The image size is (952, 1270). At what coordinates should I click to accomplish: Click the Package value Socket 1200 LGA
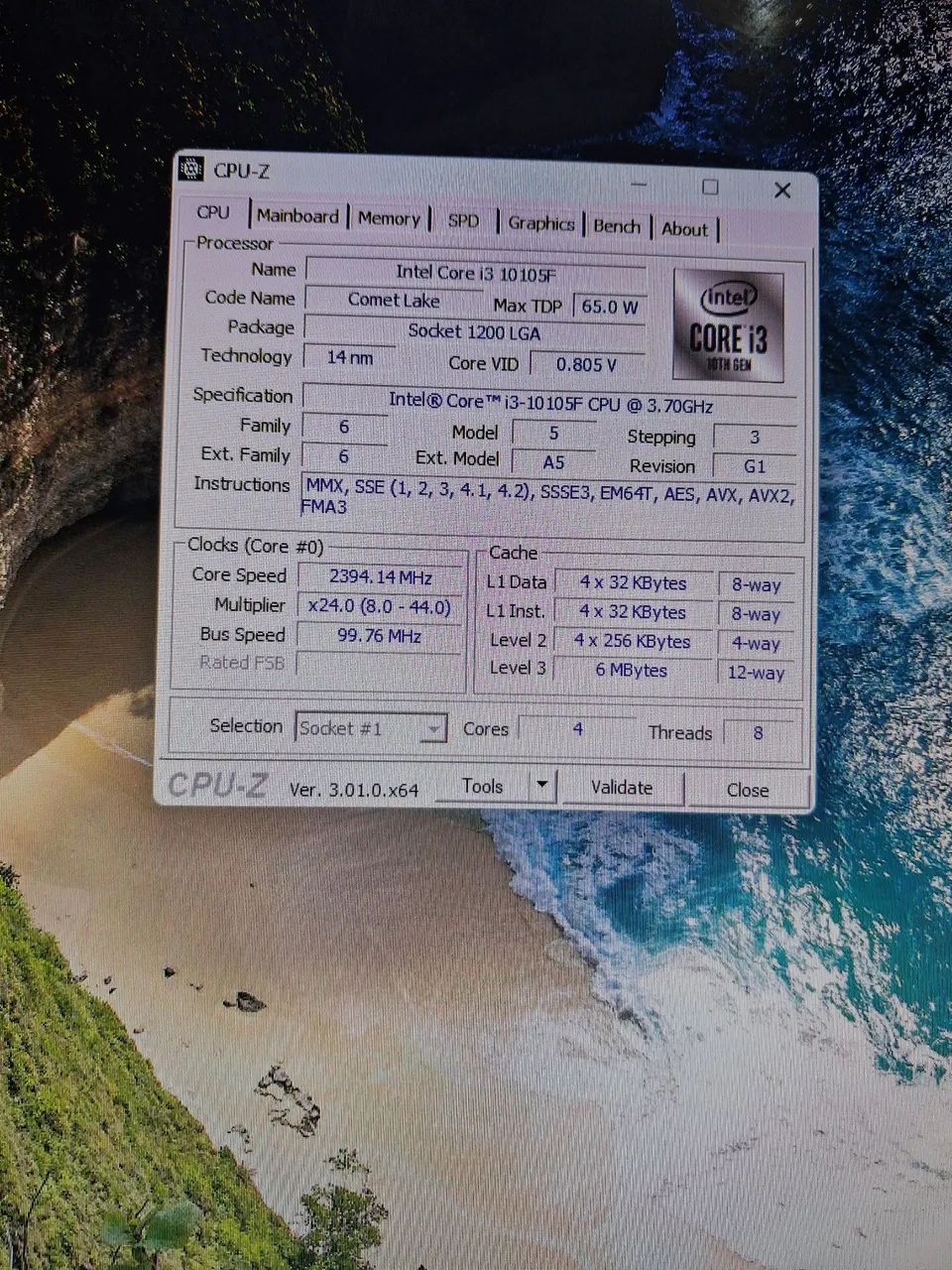tap(474, 330)
